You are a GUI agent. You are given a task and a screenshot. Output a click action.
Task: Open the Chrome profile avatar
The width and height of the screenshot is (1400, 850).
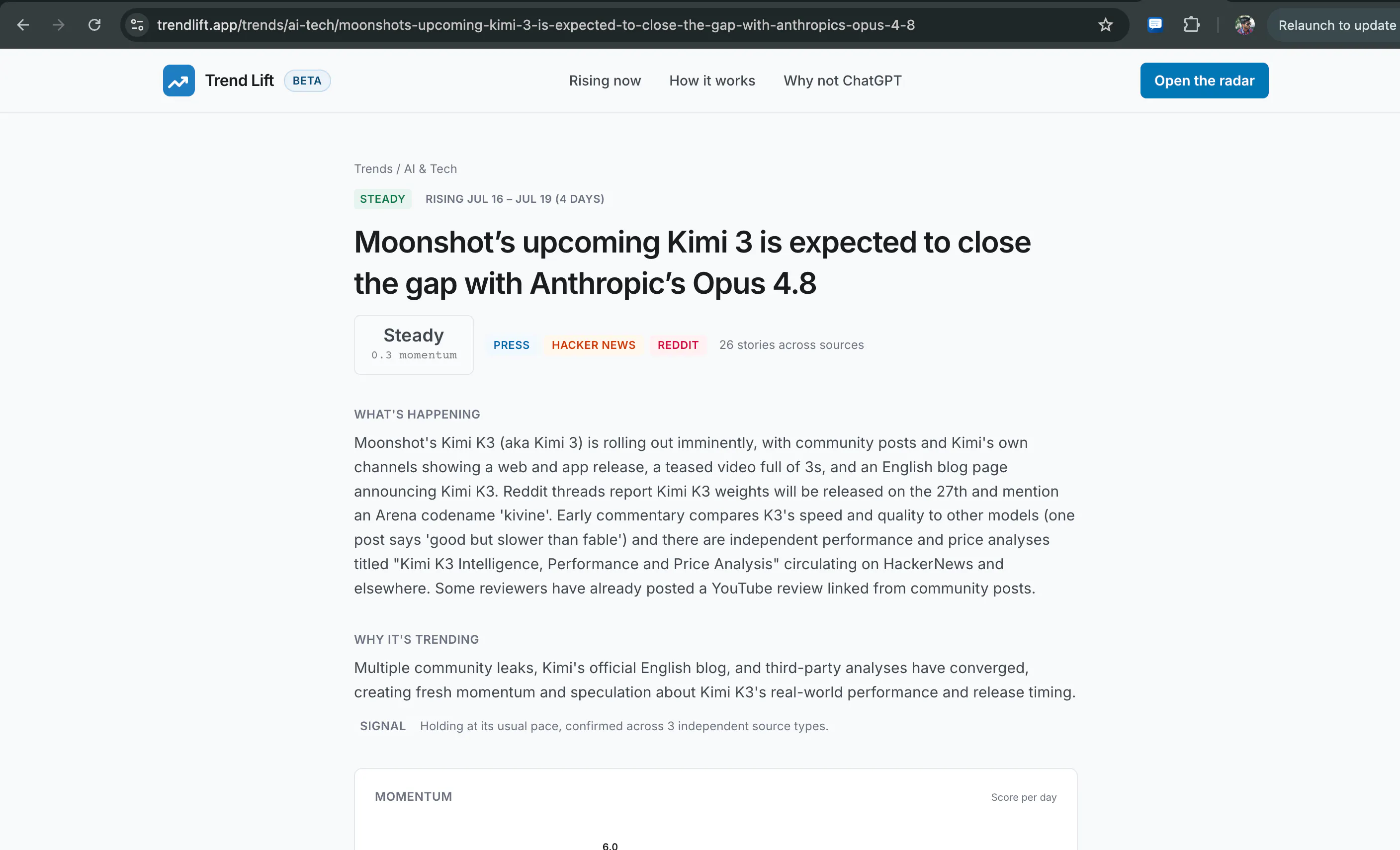1244,25
